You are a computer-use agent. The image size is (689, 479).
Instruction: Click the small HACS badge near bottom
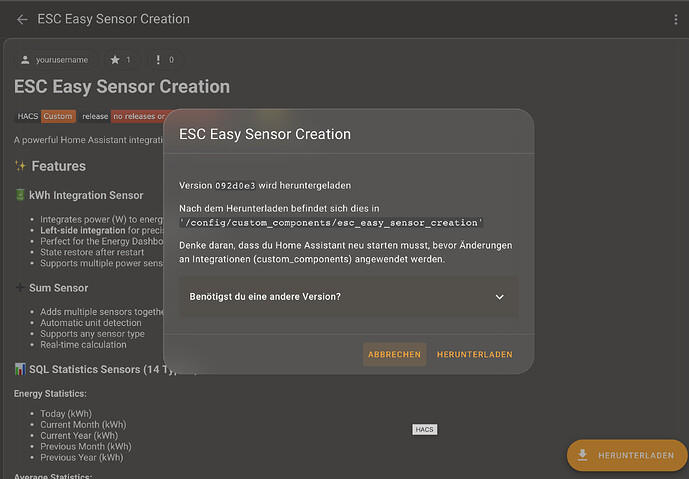pos(424,429)
